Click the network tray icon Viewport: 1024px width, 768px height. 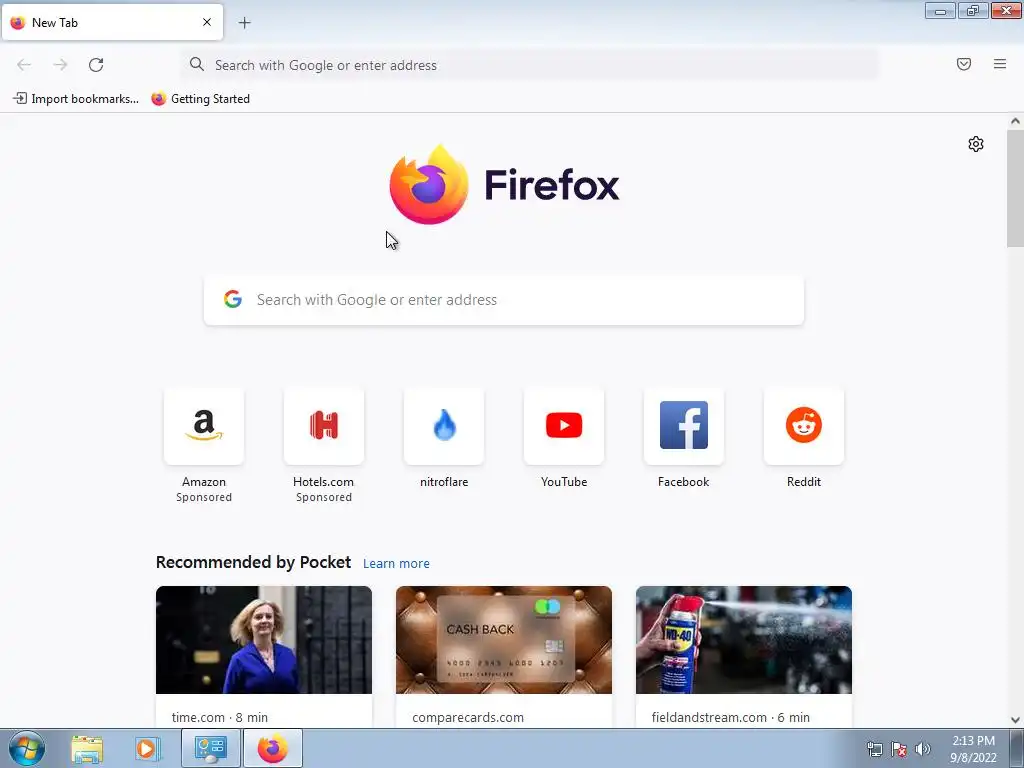[875, 749]
